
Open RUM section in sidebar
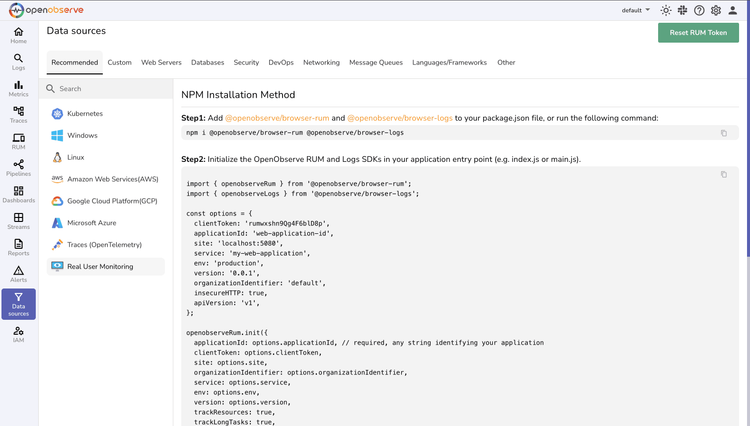[18, 142]
